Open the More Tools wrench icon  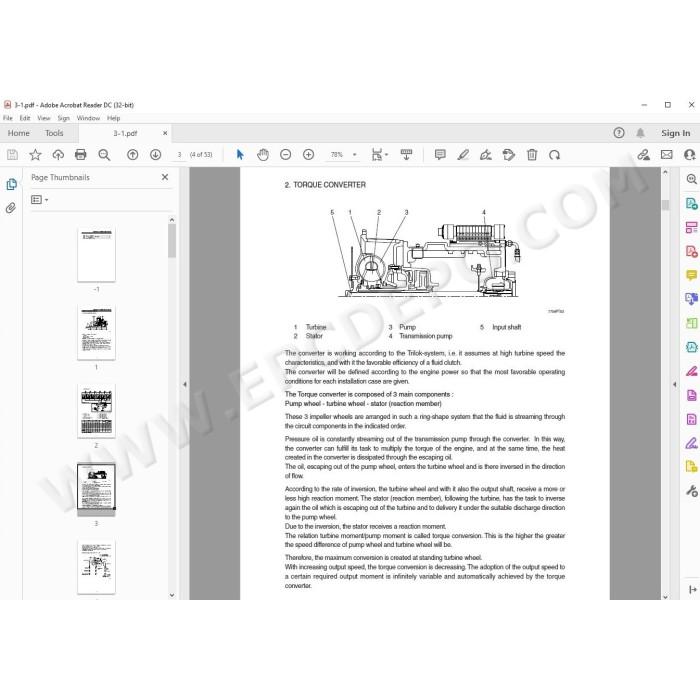tap(691, 491)
